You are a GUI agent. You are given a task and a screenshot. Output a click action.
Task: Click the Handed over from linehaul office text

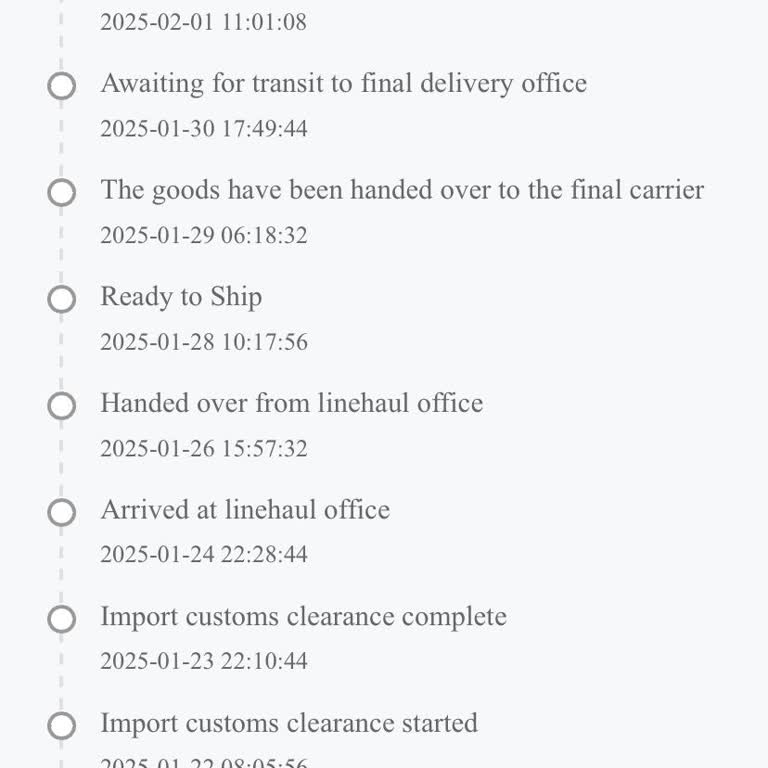point(291,403)
